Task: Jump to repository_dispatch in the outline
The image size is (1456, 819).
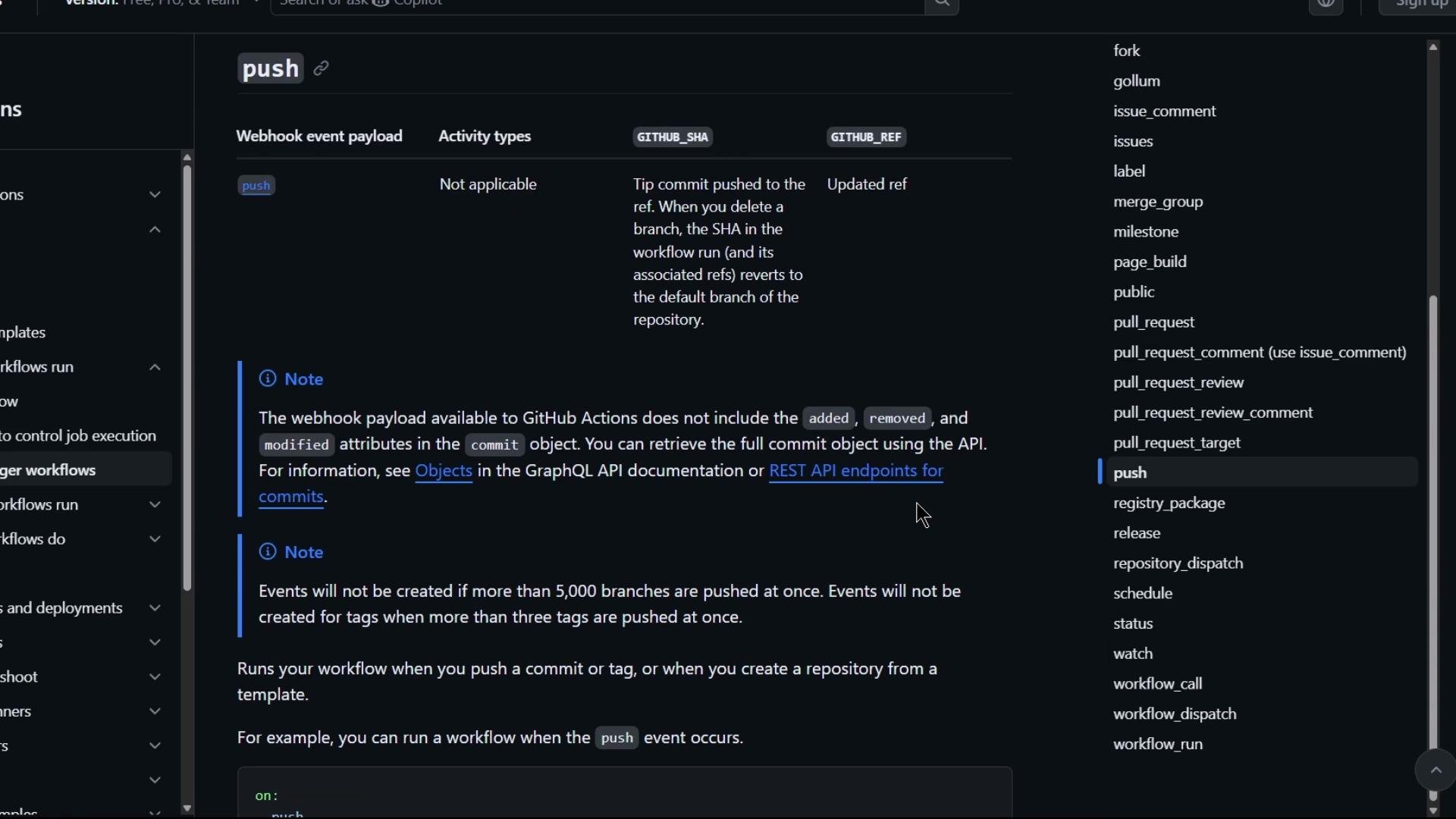Action: (1178, 563)
